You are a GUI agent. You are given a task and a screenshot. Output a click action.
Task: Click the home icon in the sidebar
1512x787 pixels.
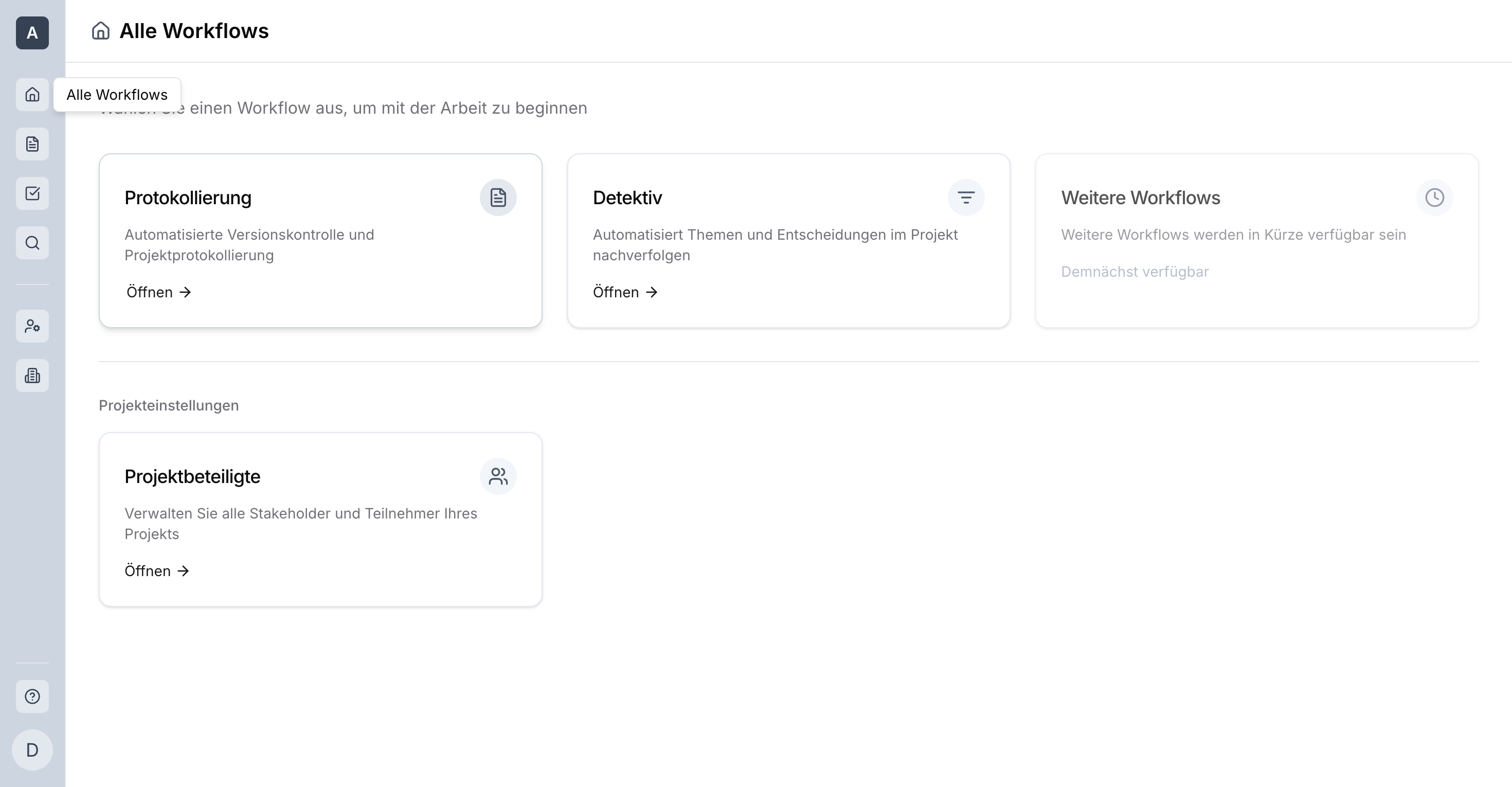(32, 95)
